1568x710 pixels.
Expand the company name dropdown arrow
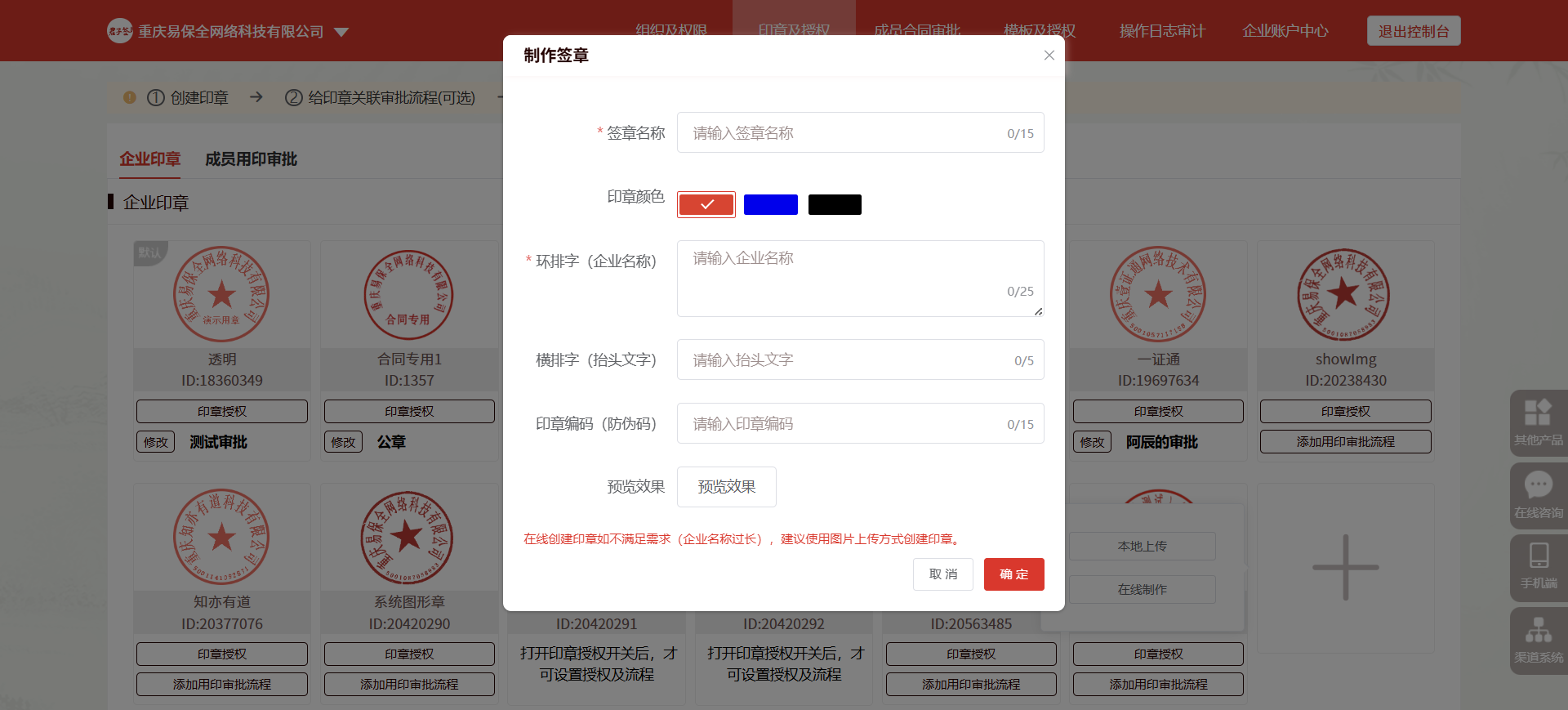[x=341, y=32]
